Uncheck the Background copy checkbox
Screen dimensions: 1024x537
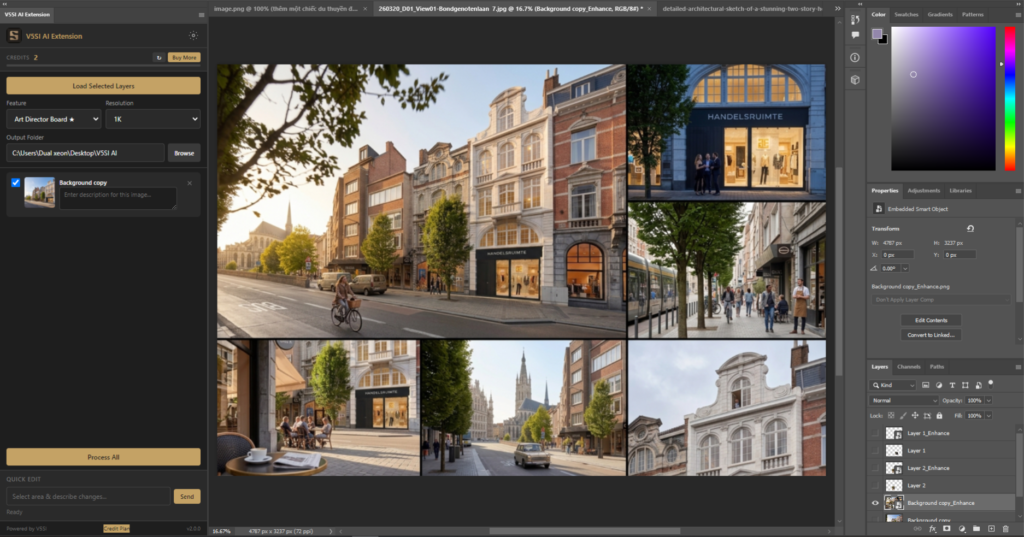pyautogui.click(x=15, y=183)
